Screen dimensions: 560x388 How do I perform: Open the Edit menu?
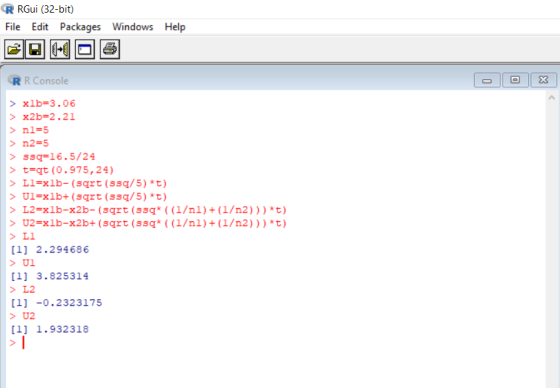pyautogui.click(x=40, y=27)
